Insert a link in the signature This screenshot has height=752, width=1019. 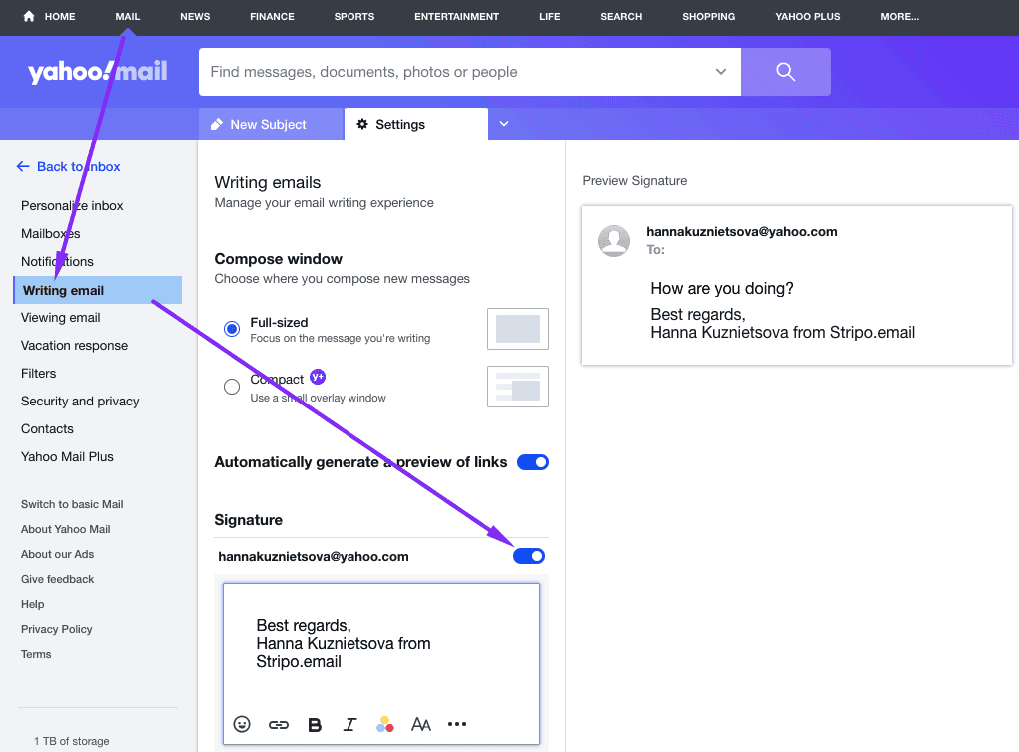[278, 724]
